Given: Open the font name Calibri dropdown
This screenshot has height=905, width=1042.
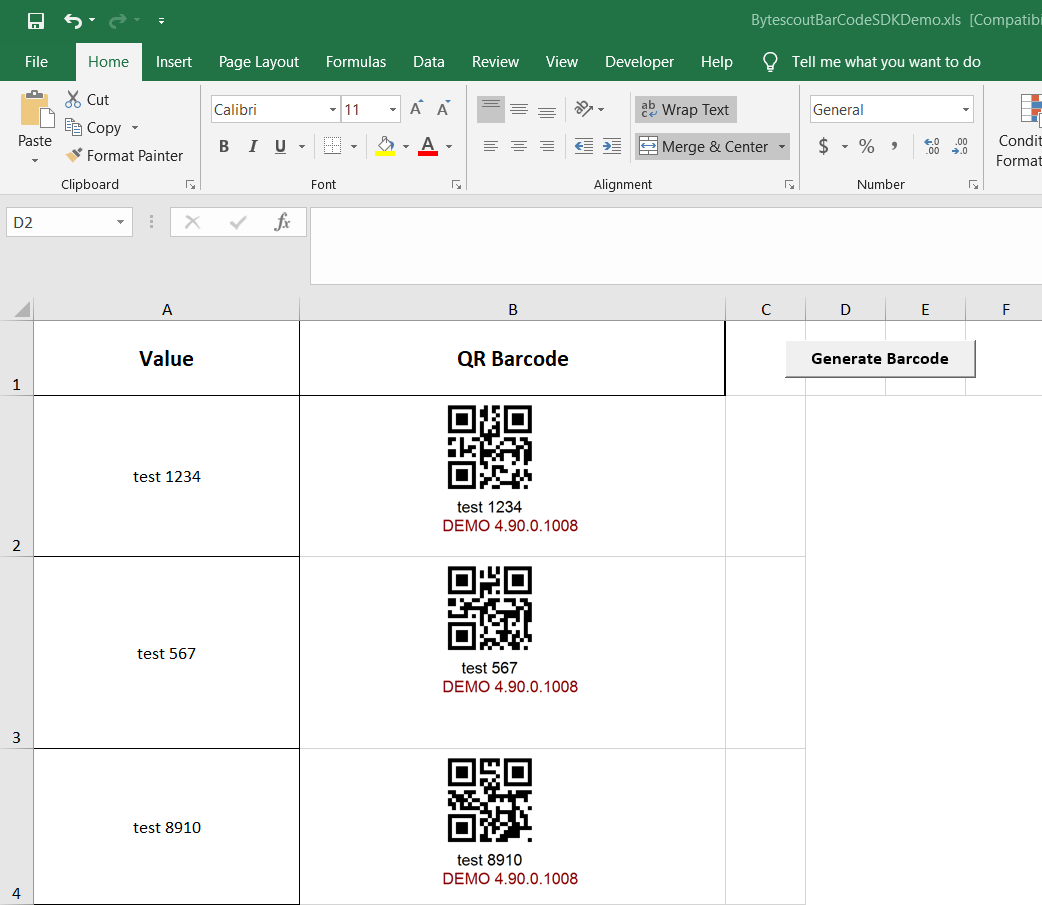Looking at the screenshot, I should (333, 110).
